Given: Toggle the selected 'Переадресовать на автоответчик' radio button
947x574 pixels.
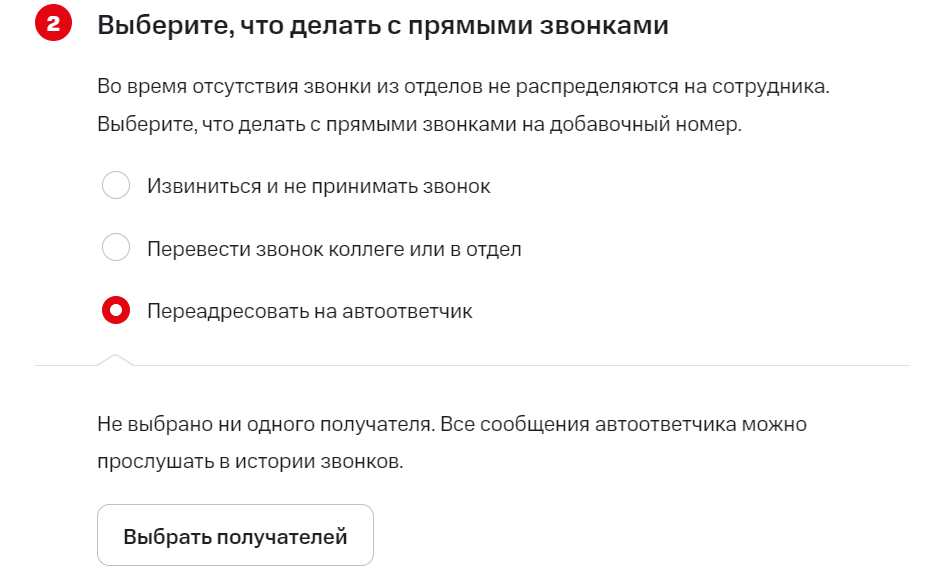Looking at the screenshot, I should click(x=117, y=311).
